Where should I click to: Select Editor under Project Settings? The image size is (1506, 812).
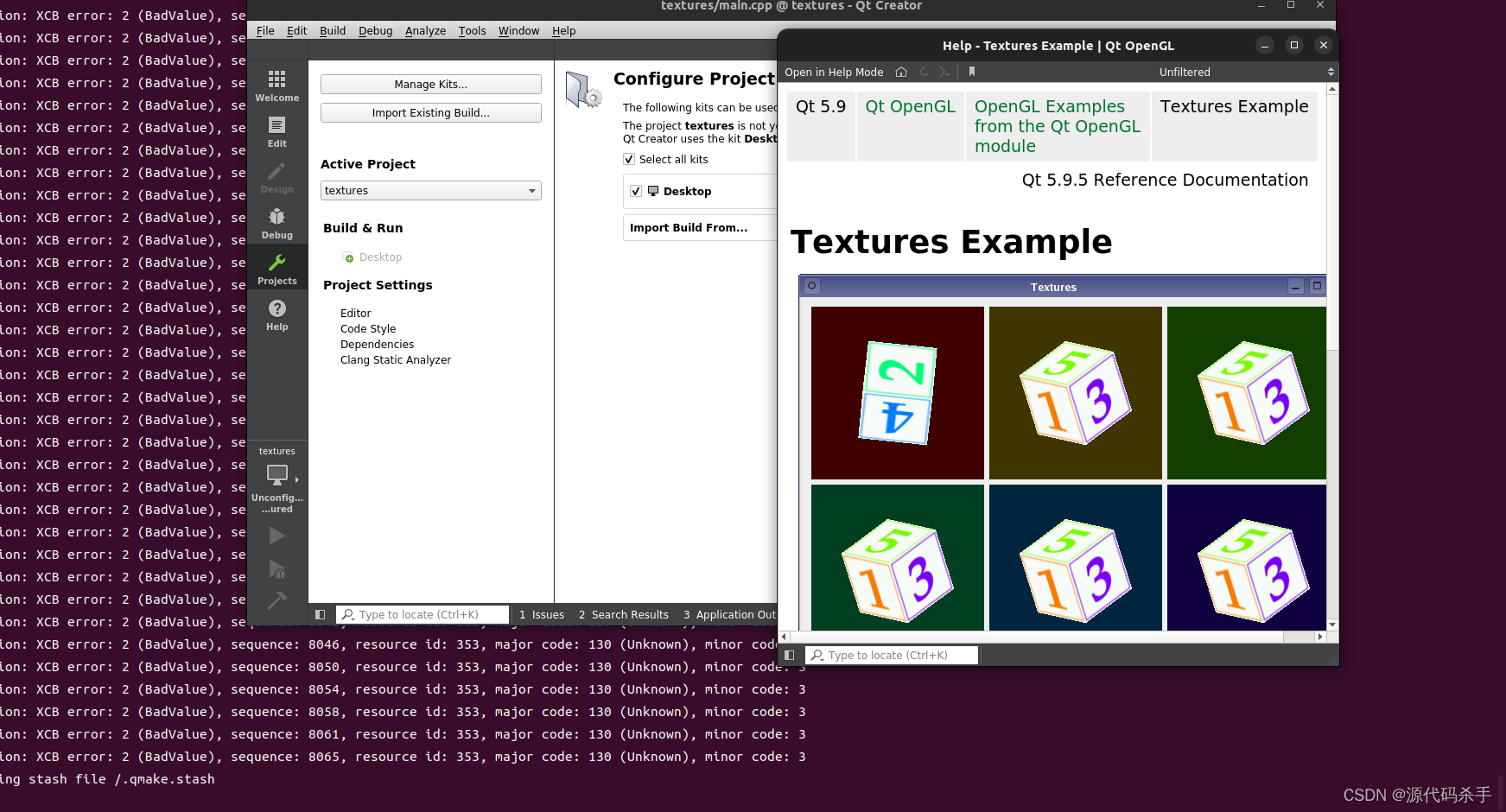pos(355,313)
